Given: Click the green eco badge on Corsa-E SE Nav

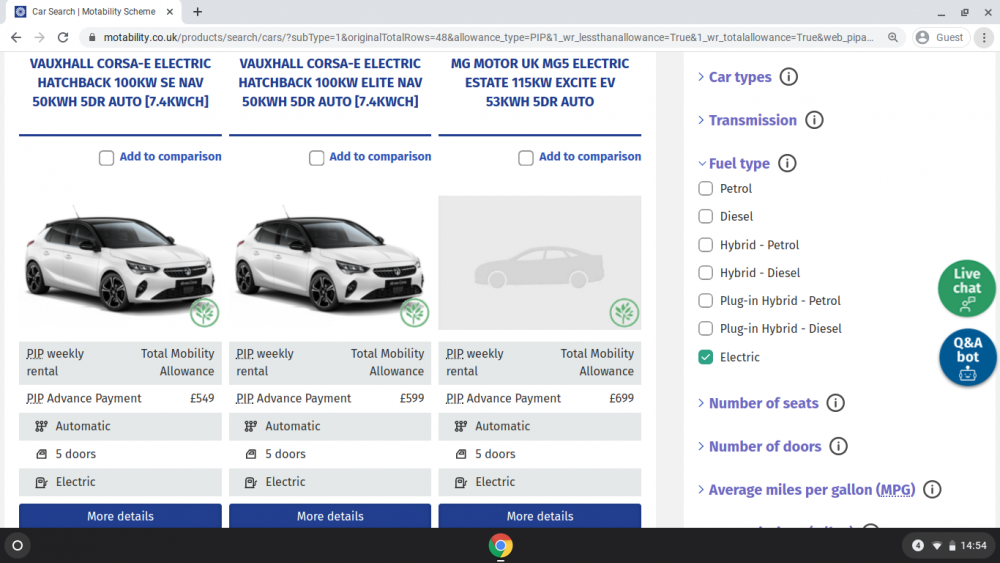Looking at the screenshot, I should click(204, 312).
